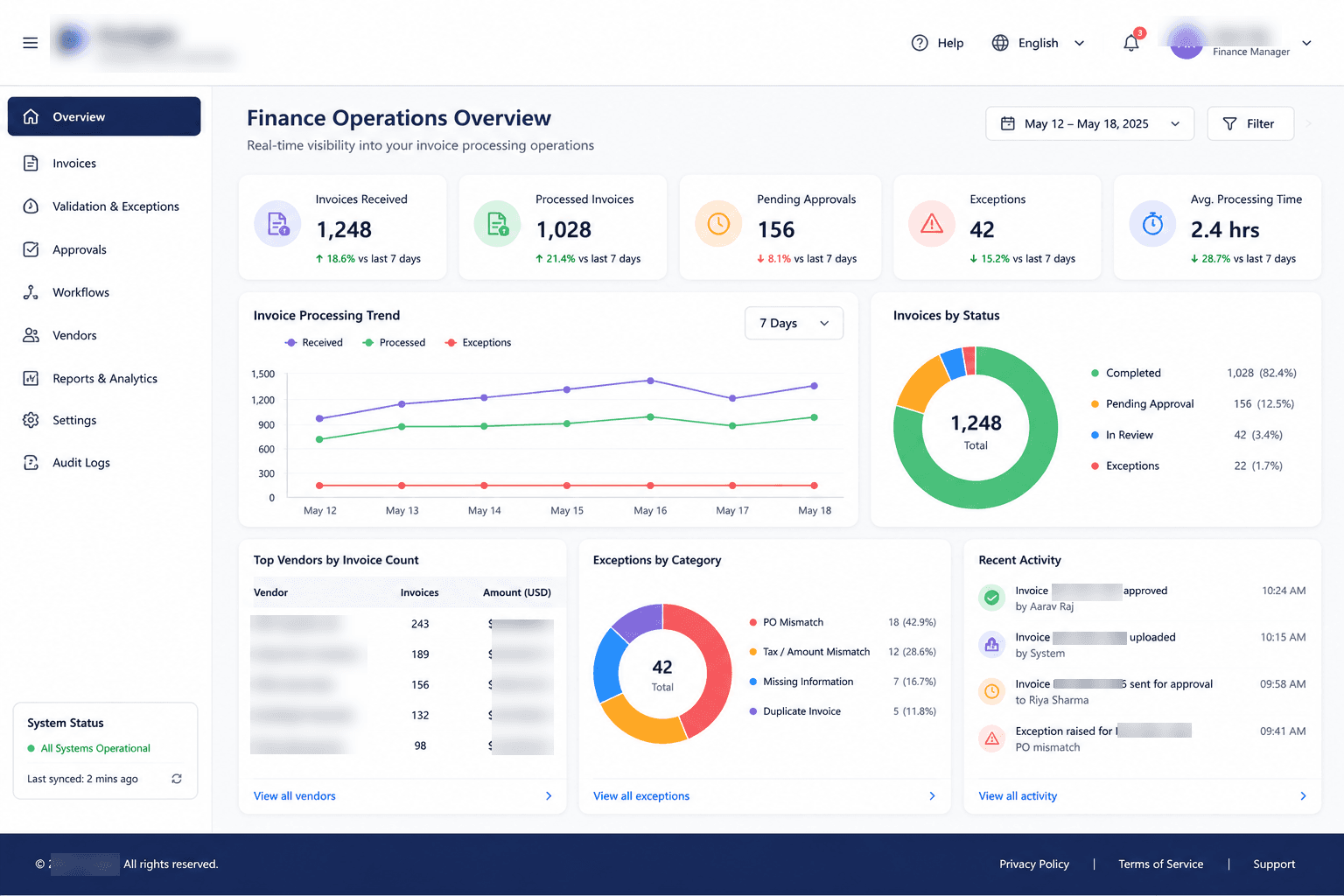This screenshot has height=896, width=1344.
Task: Click the Vendors people sidebar icon
Action: 31,335
